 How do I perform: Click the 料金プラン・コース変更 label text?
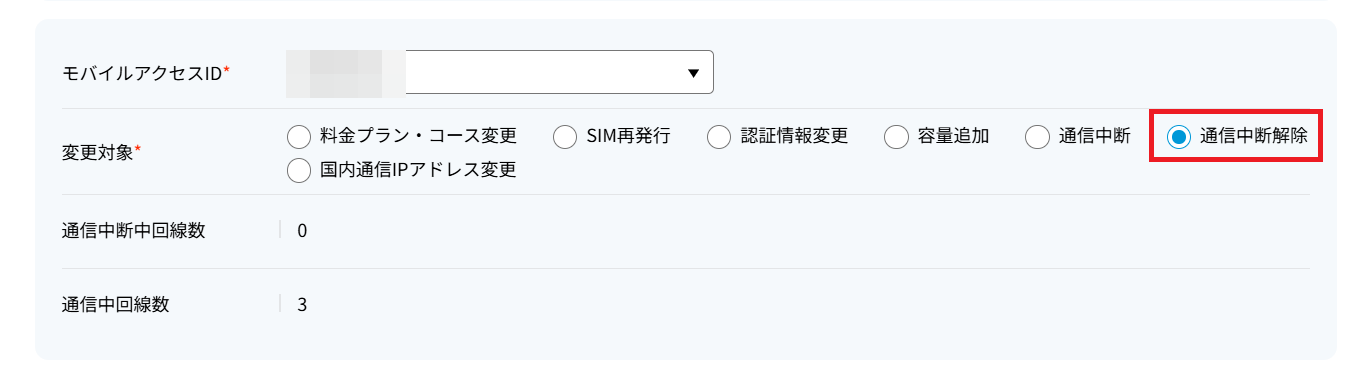[x=419, y=137]
